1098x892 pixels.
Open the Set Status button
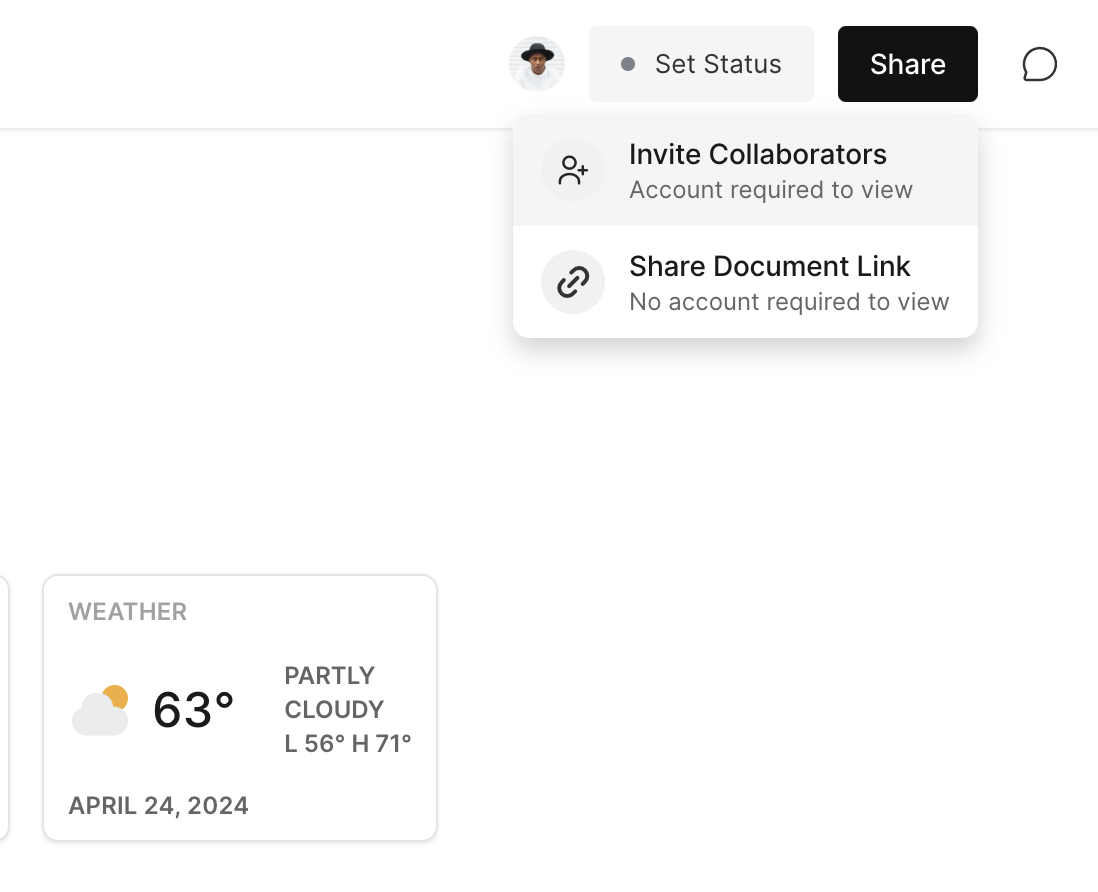point(701,64)
